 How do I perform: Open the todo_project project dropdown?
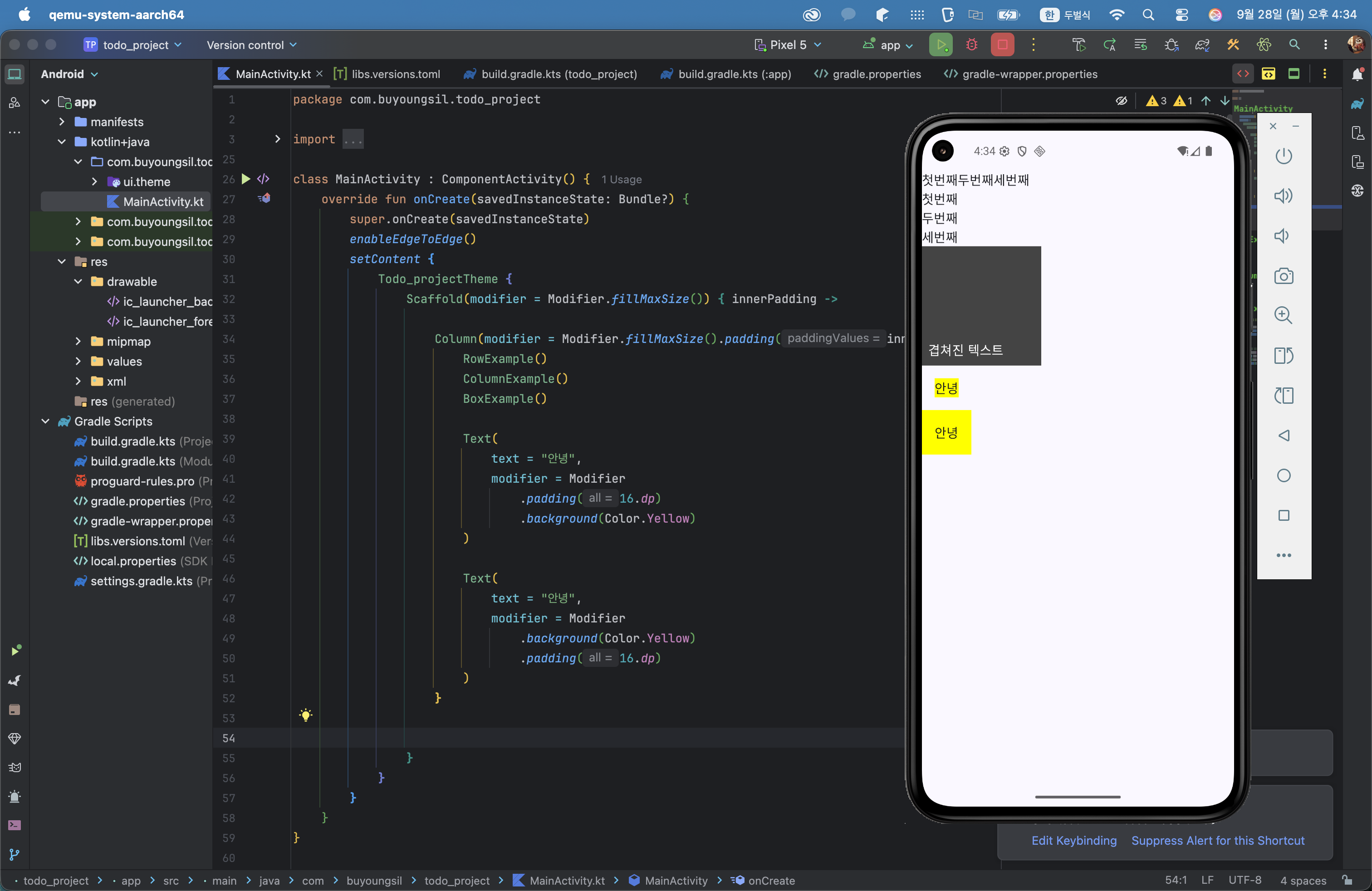(x=133, y=45)
